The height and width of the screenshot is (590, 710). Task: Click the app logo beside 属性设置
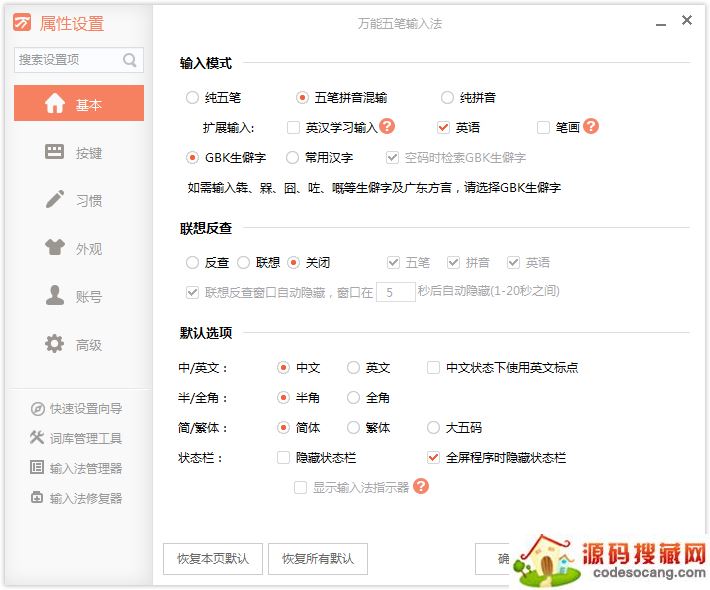pos(22,22)
